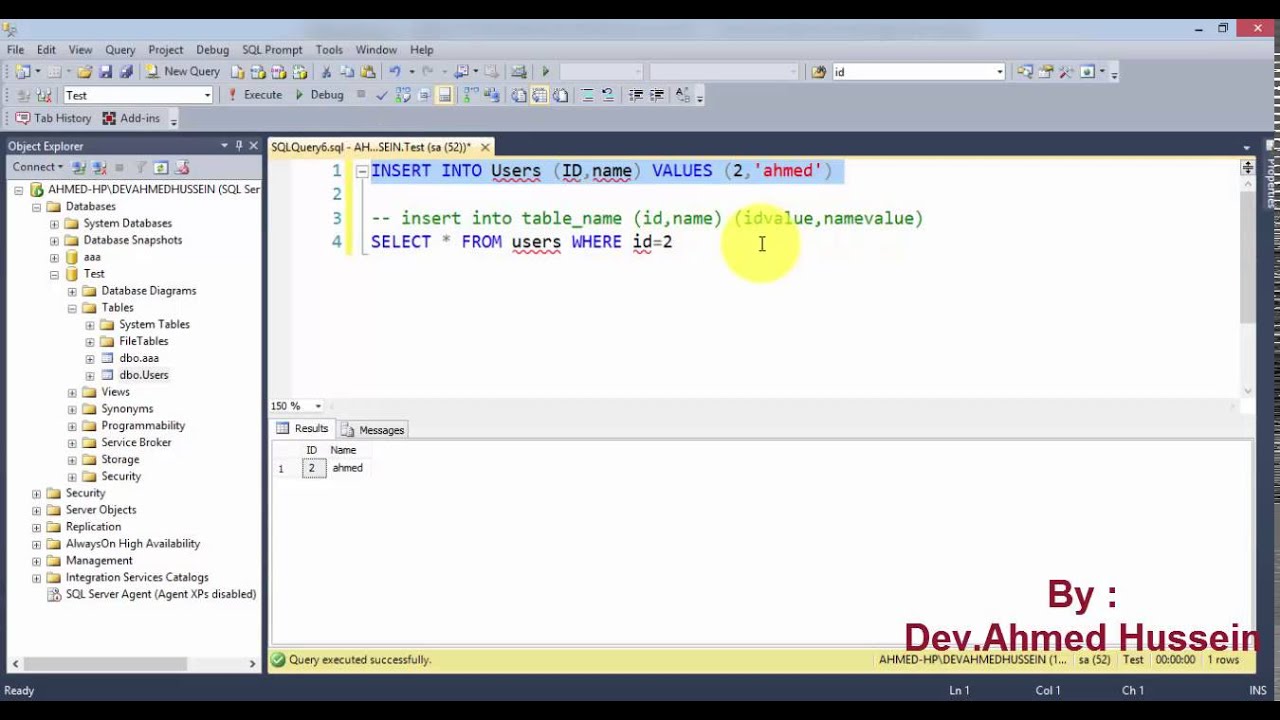Open the Query menu
Viewport: 1280px width, 720px height.
click(120, 49)
